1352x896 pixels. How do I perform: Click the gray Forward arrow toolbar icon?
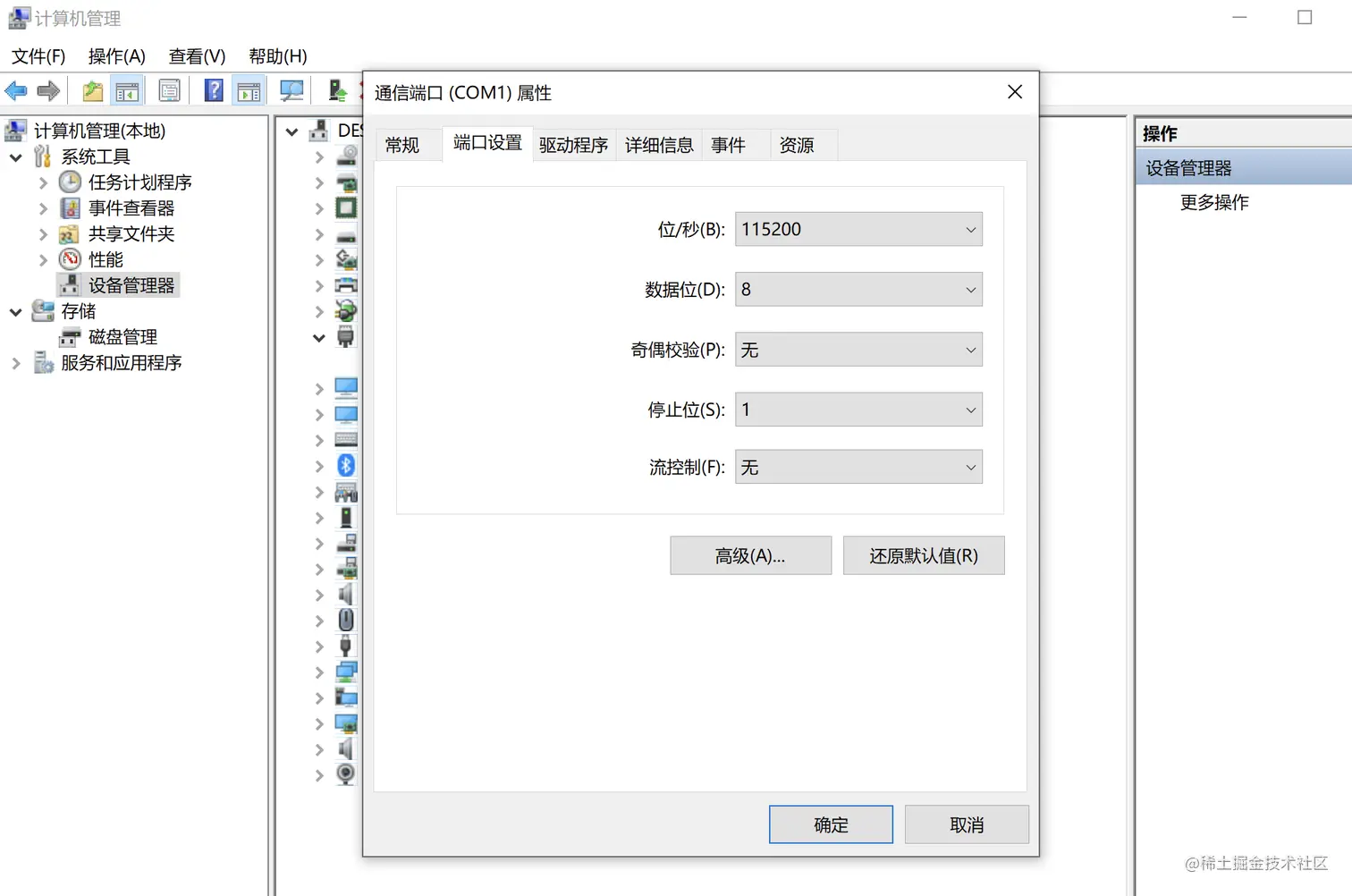click(48, 90)
